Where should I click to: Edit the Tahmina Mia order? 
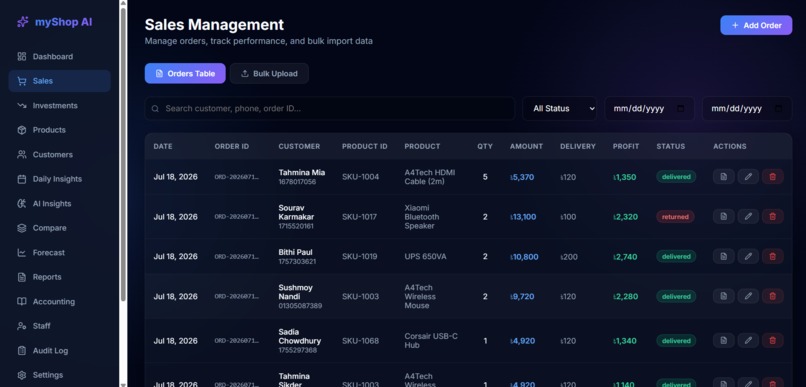click(748, 177)
